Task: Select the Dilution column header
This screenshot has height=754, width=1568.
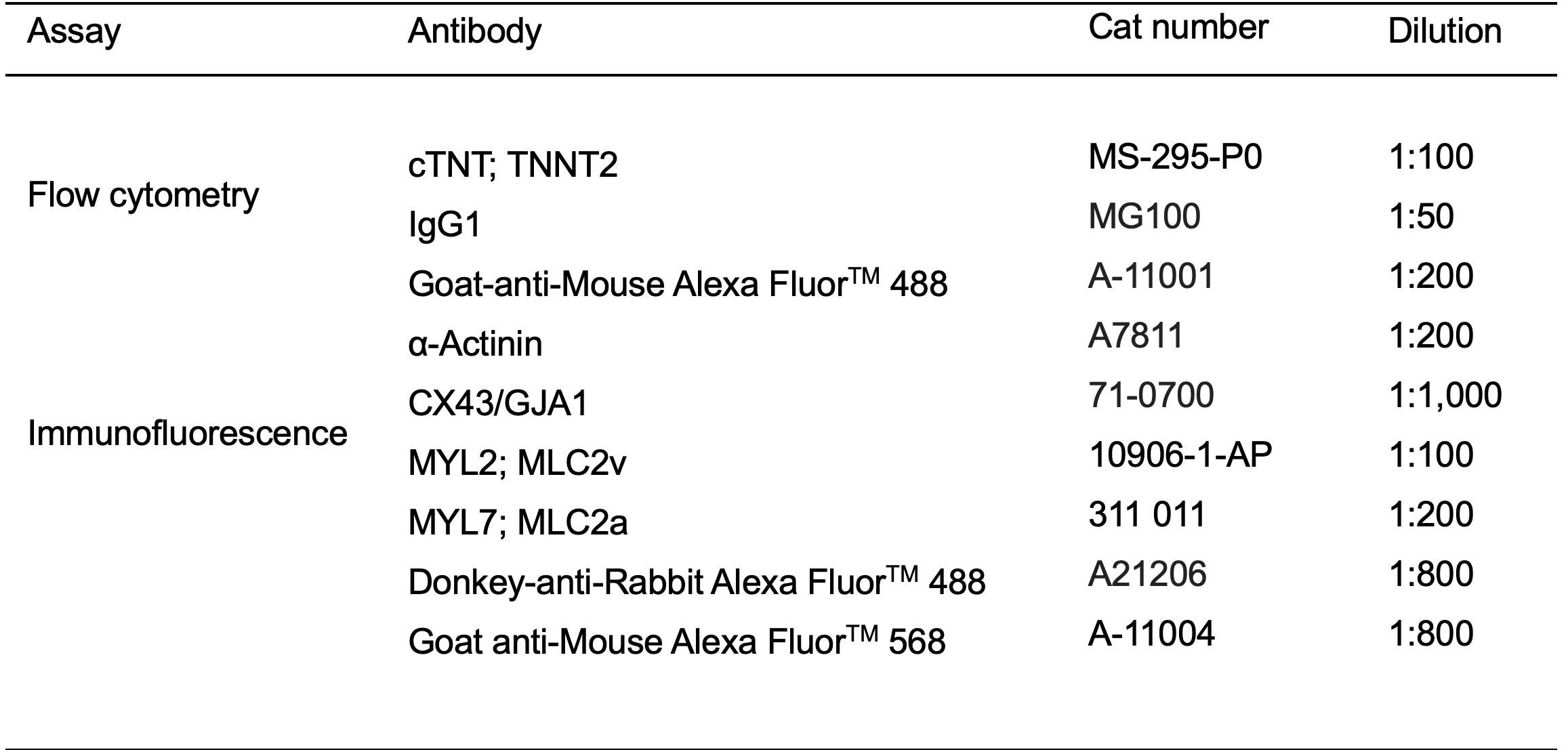Action: point(1444,32)
